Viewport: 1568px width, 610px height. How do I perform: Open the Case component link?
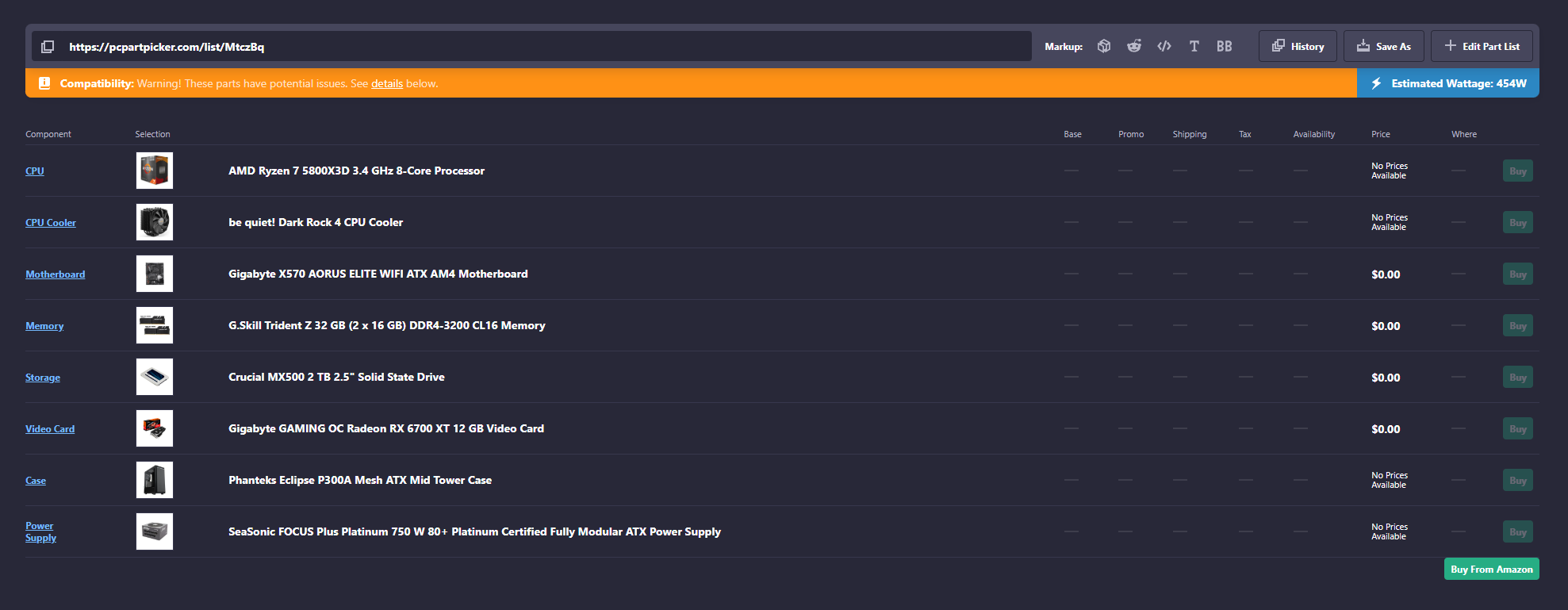pos(36,481)
